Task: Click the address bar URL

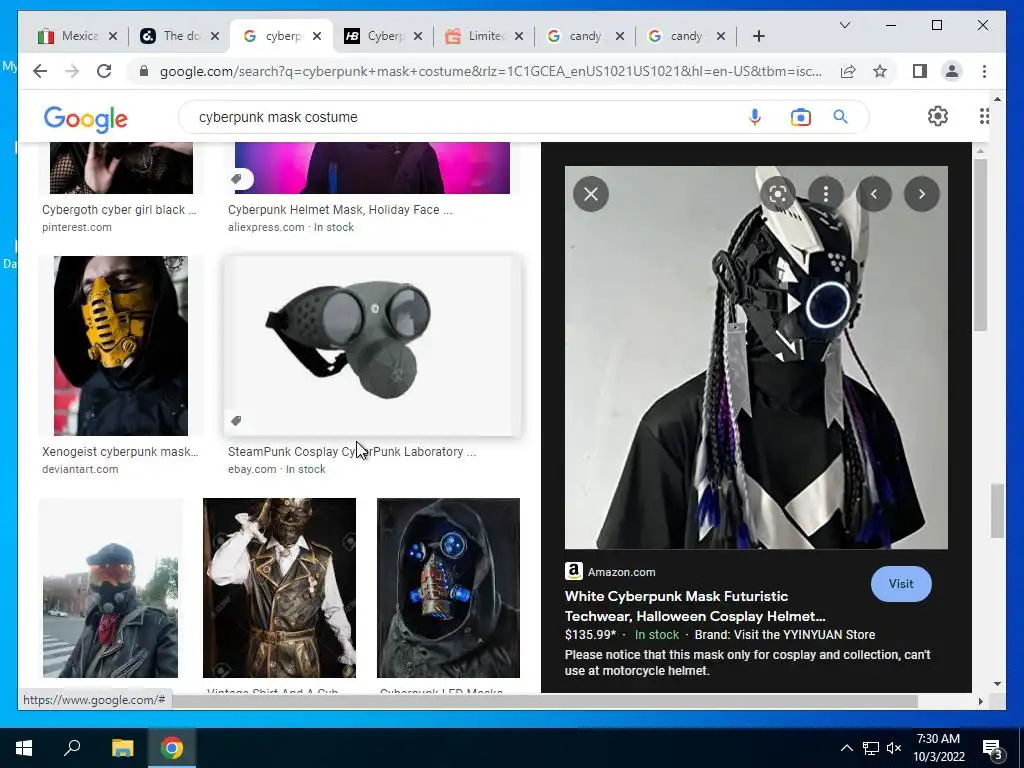Action: click(490, 71)
